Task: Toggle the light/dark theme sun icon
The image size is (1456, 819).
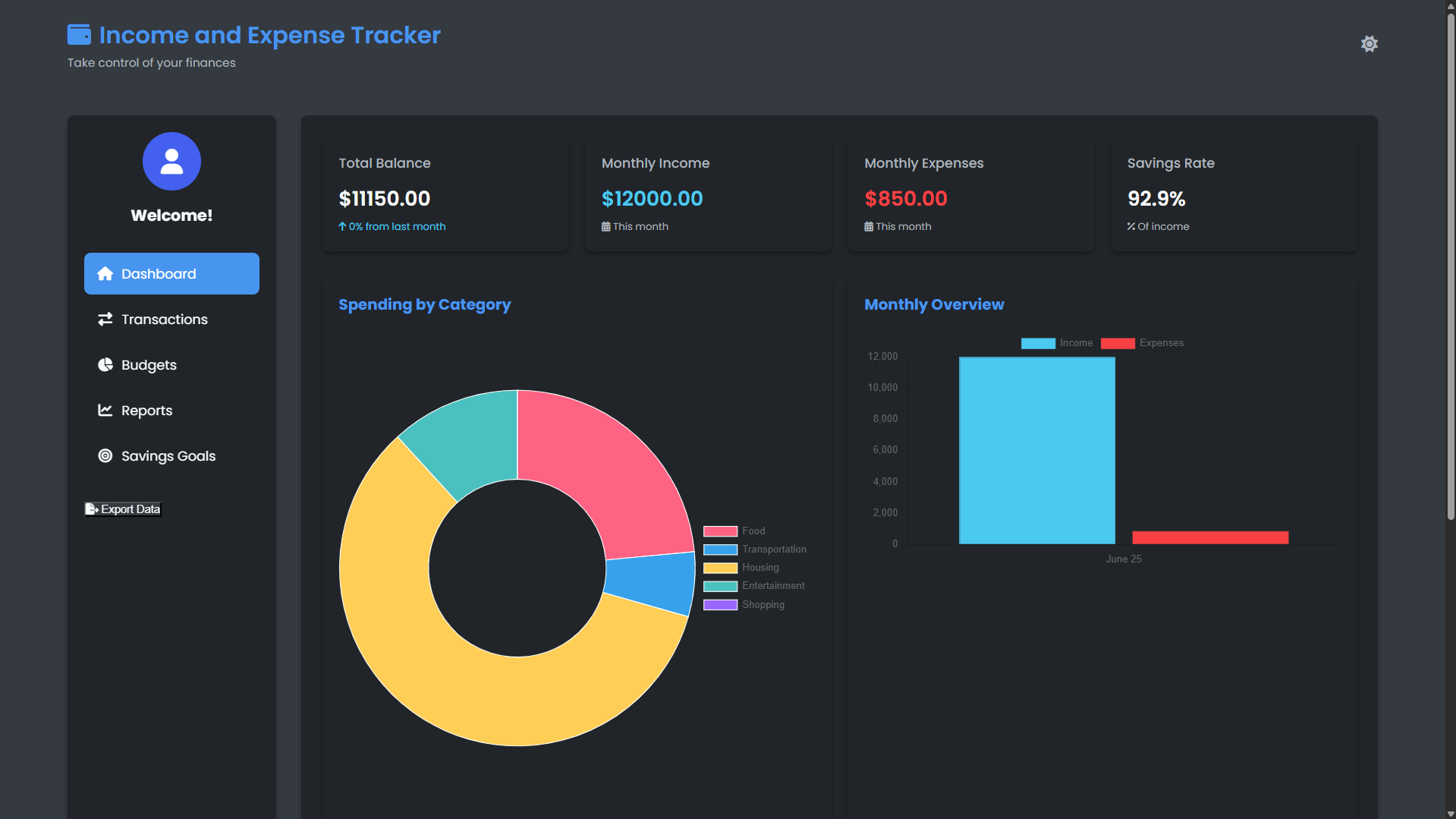Action: pyautogui.click(x=1369, y=44)
